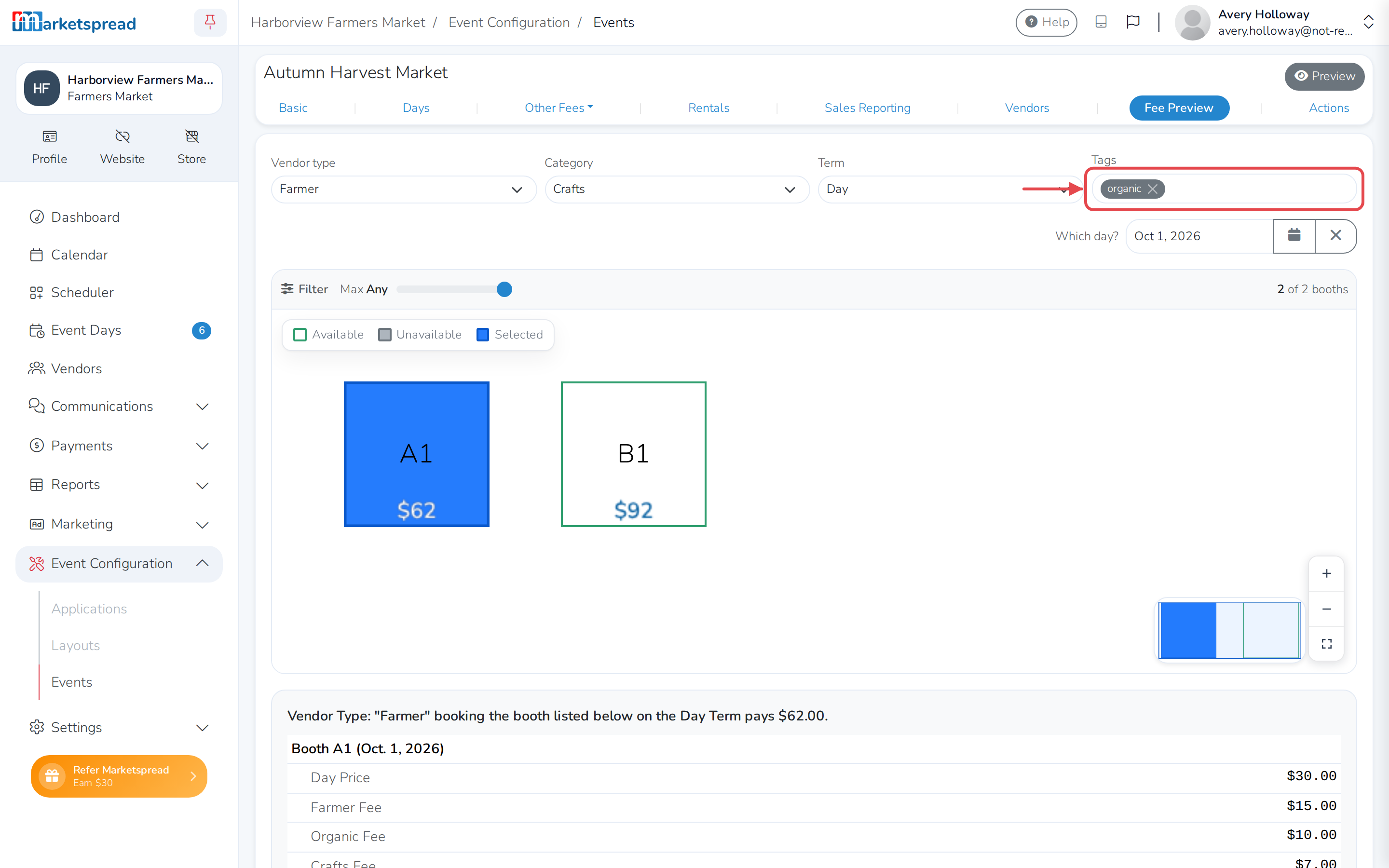Open the calendar date picker icon
This screenshot has width=1389, height=868.
(x=1294, y=236)
